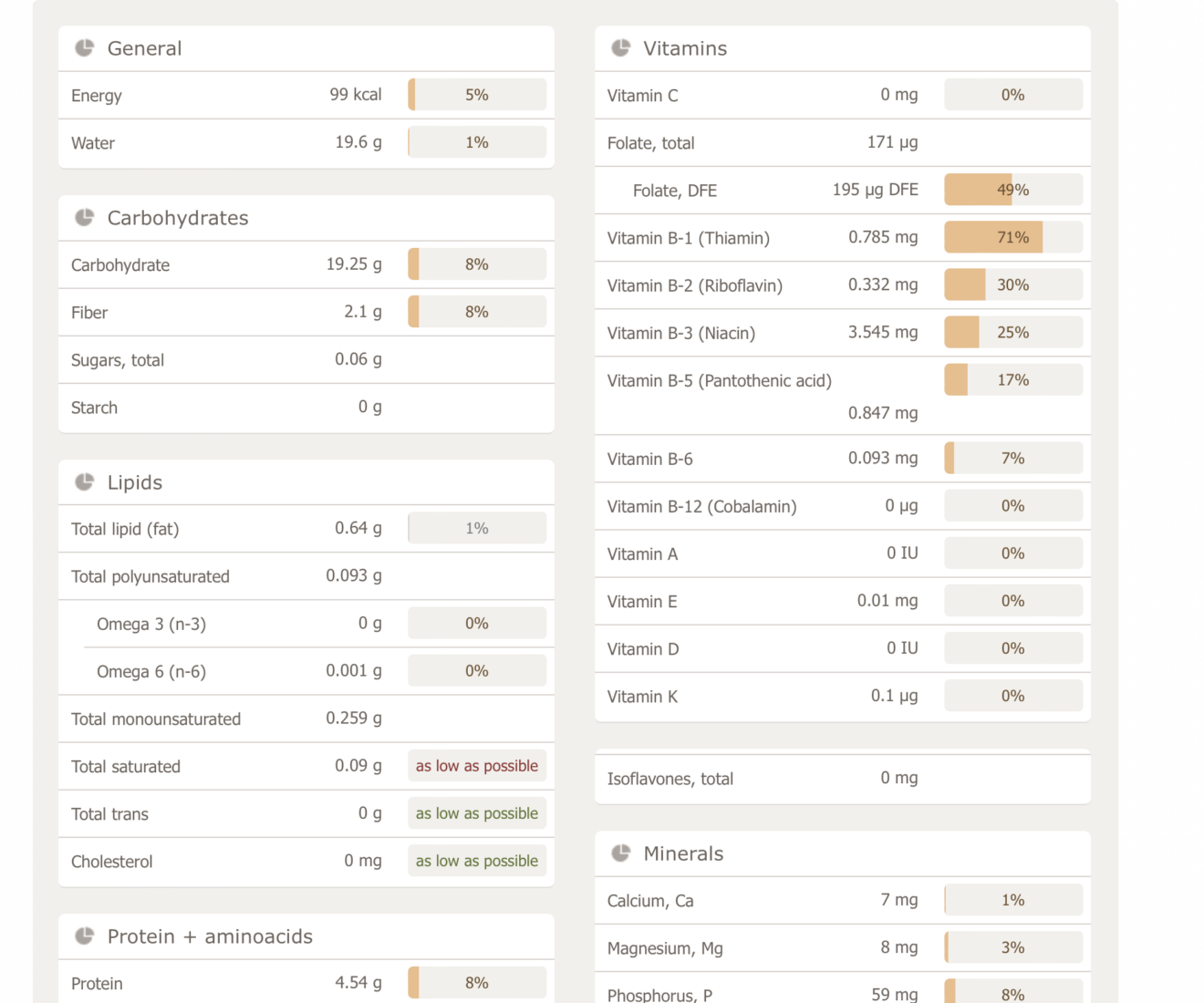Click the Minerals pie chart icon
This screenshot has width=1204, height=1003.
click(619, 853)
